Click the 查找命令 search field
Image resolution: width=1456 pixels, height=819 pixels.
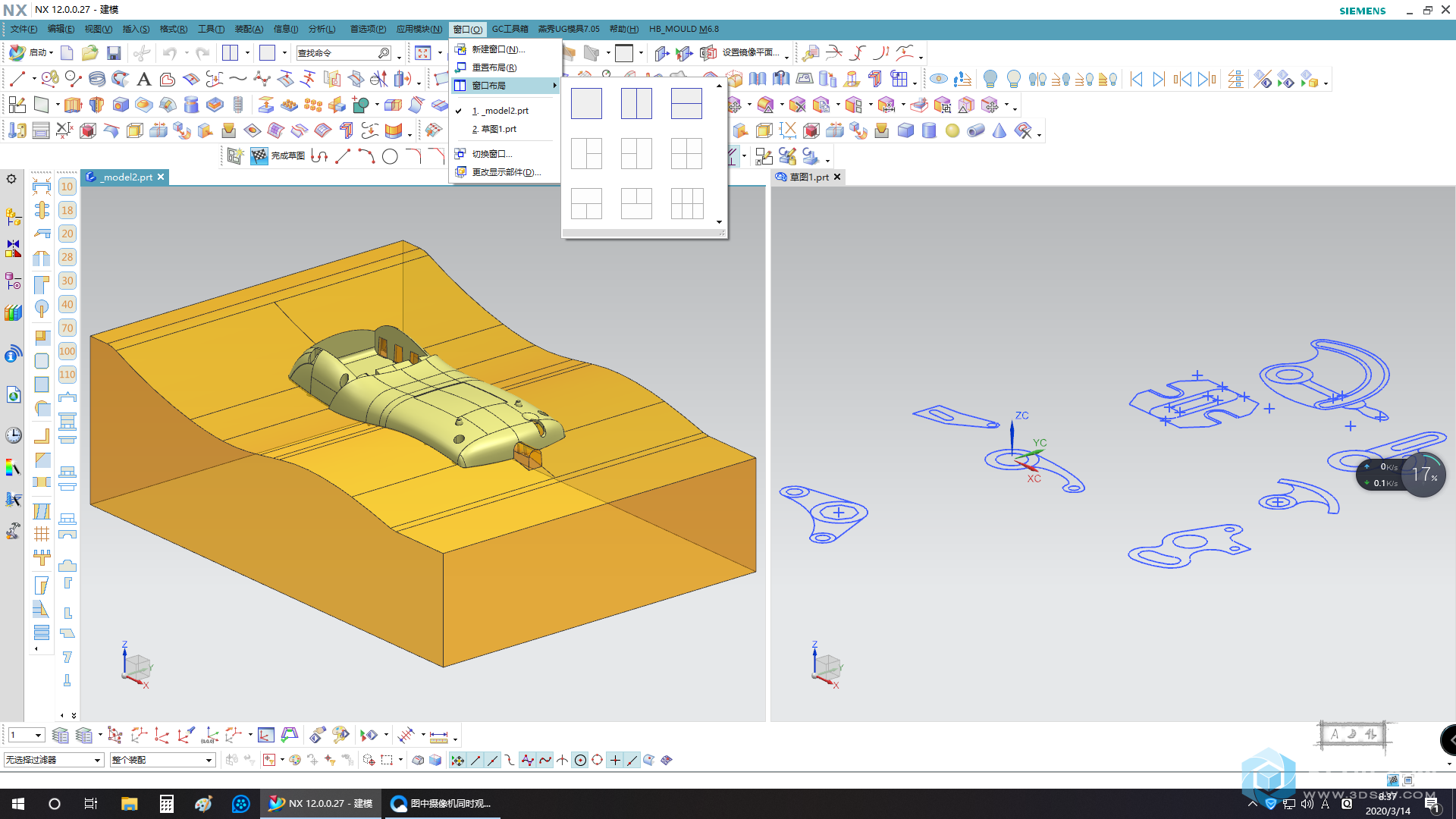click(x=343, y=53)
